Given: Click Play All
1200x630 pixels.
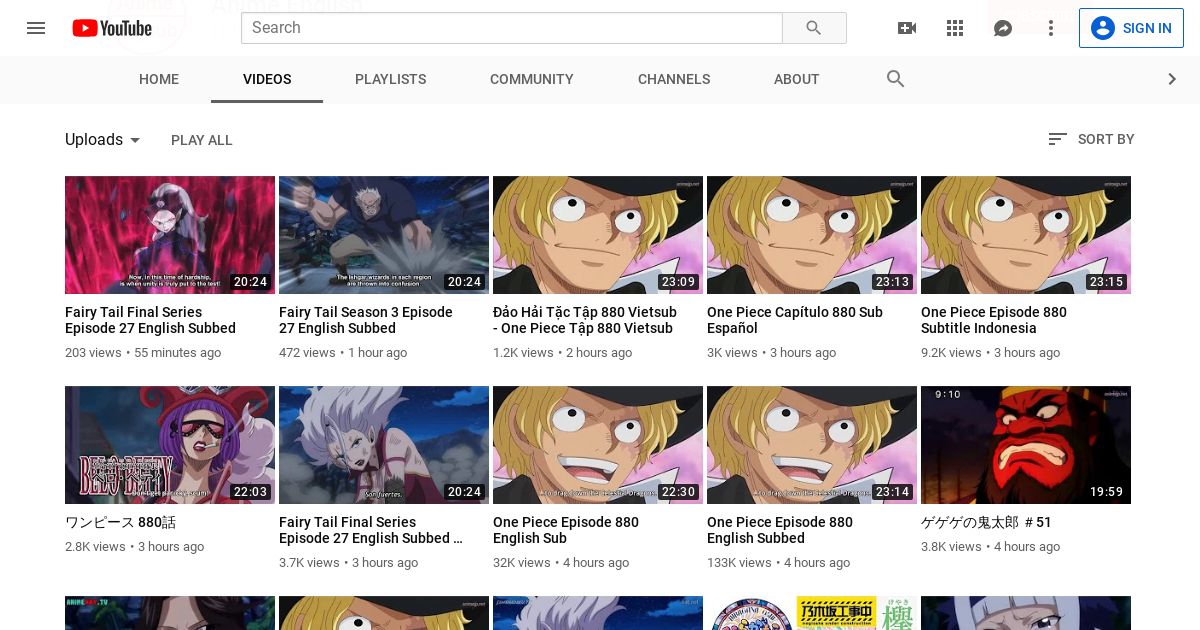Looking at the screenshot, I should pos(202,140).
